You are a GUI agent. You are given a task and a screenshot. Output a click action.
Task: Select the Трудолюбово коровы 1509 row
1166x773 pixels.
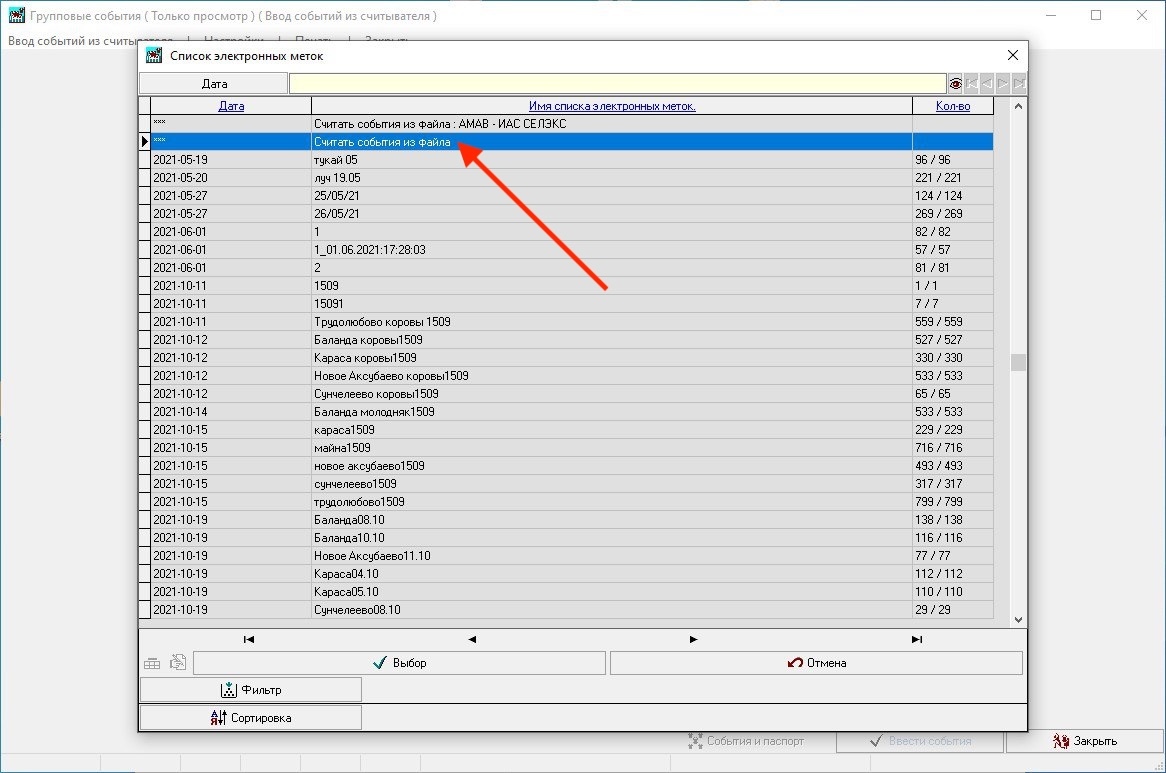572,322
